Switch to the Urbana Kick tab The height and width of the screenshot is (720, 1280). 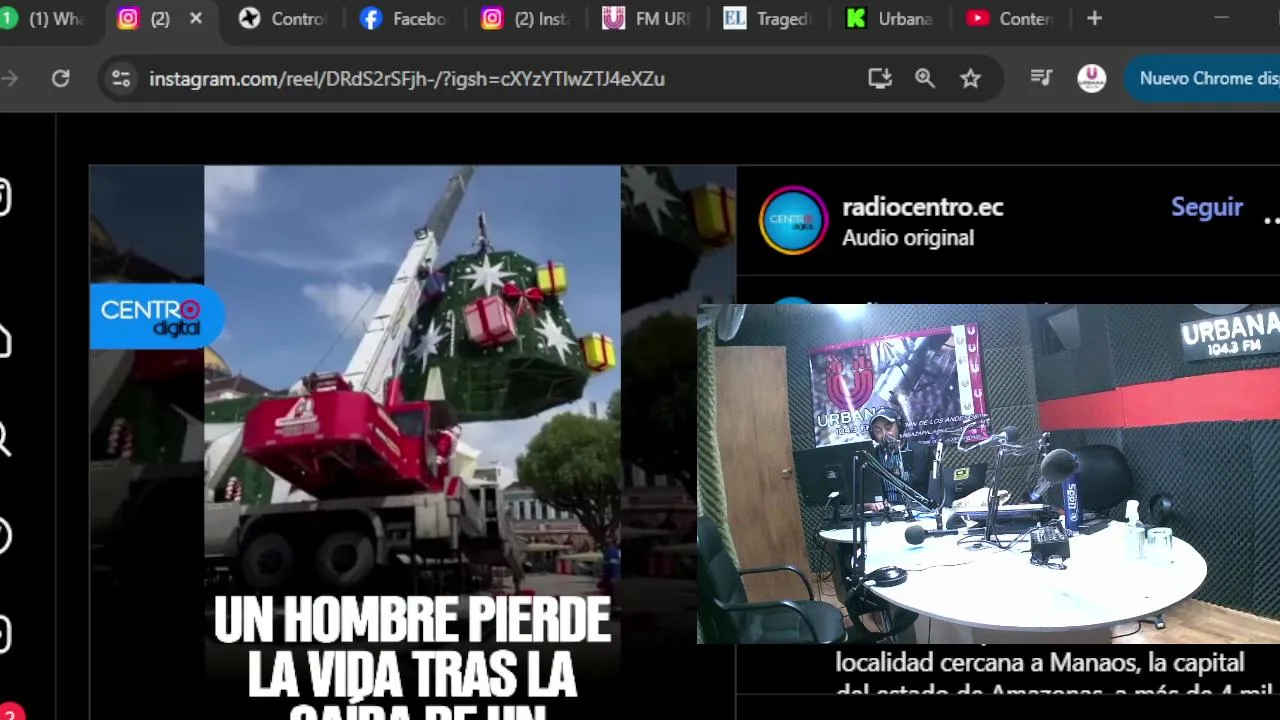pyautogui.click(x=888, y=18)
